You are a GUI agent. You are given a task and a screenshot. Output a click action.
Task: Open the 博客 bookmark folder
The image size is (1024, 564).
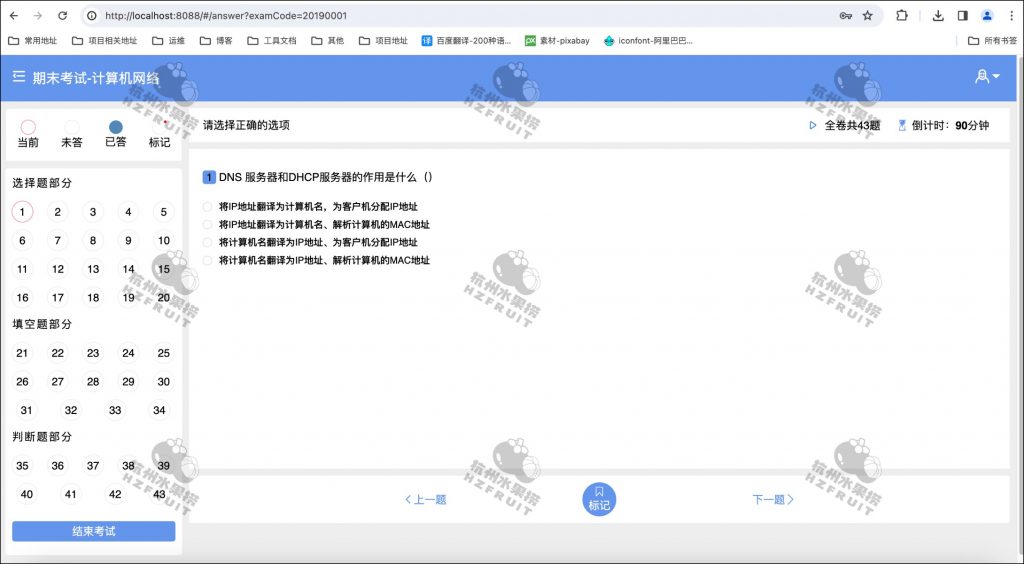[216, 40]
